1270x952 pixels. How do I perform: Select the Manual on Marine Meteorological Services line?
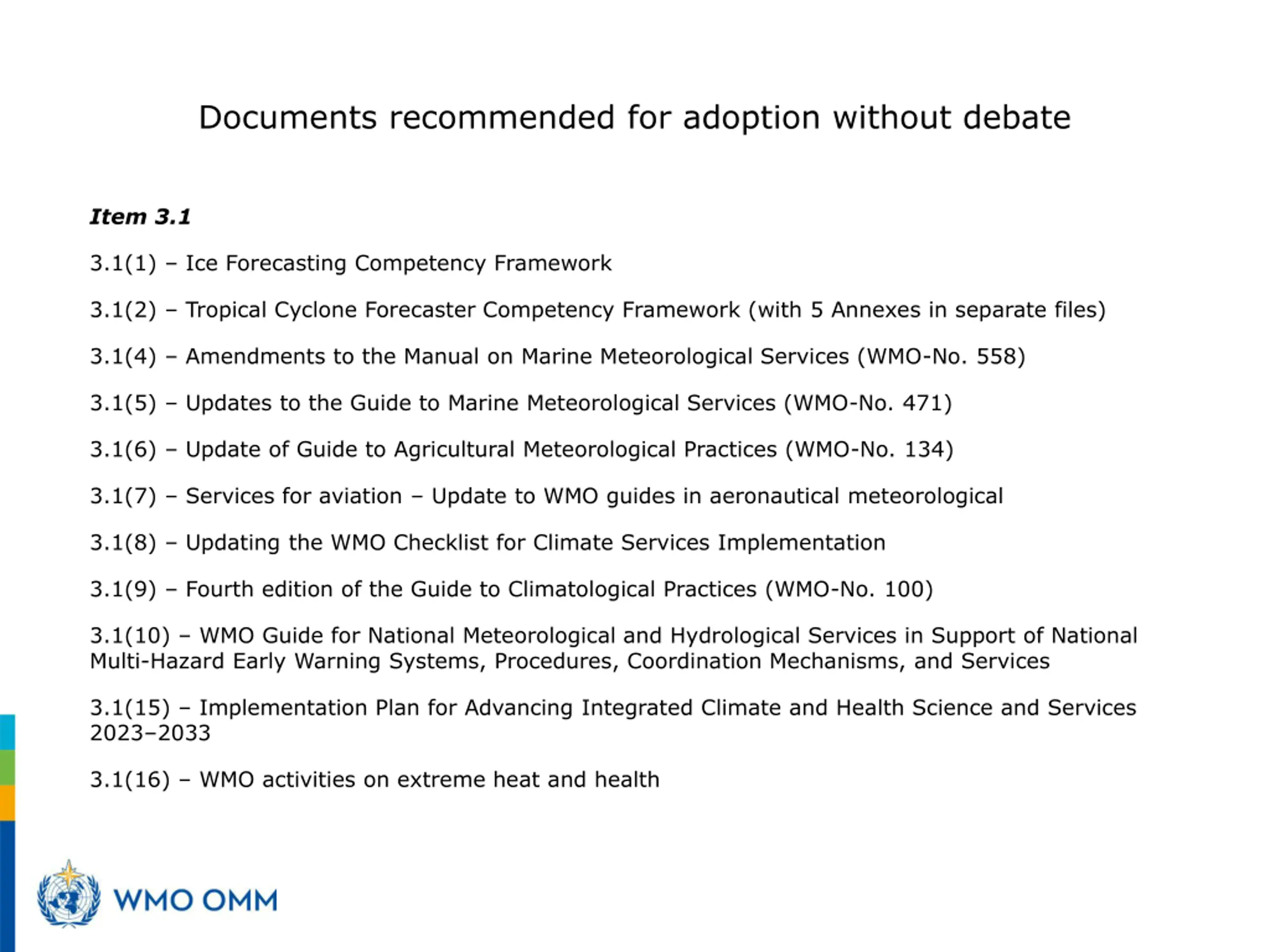pyautogui.click(x=557, y=357)
